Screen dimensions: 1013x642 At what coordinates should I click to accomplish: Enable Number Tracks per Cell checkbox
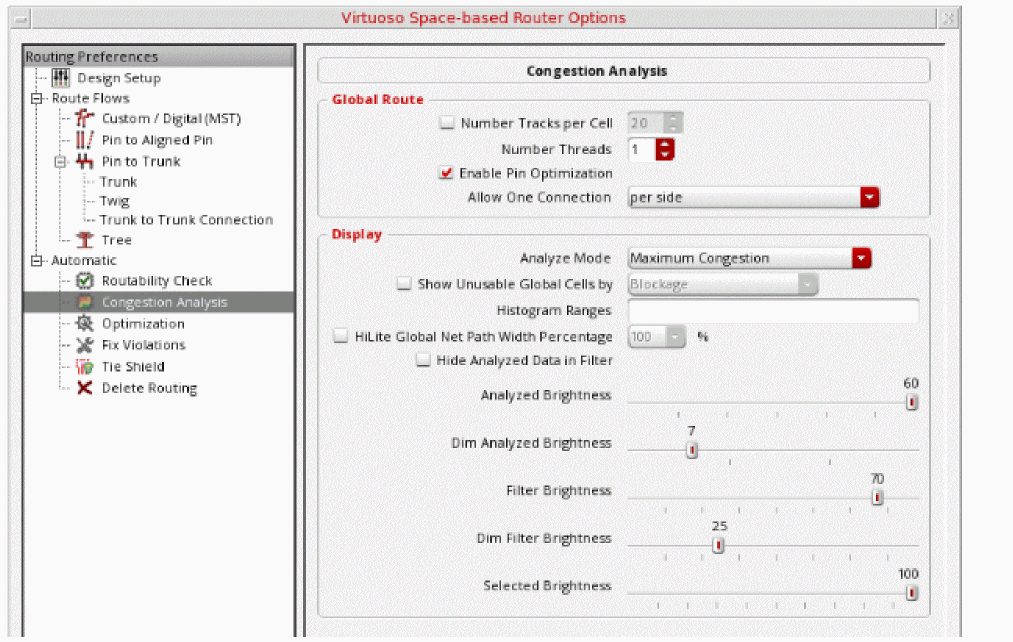click(x=446, y=123)
